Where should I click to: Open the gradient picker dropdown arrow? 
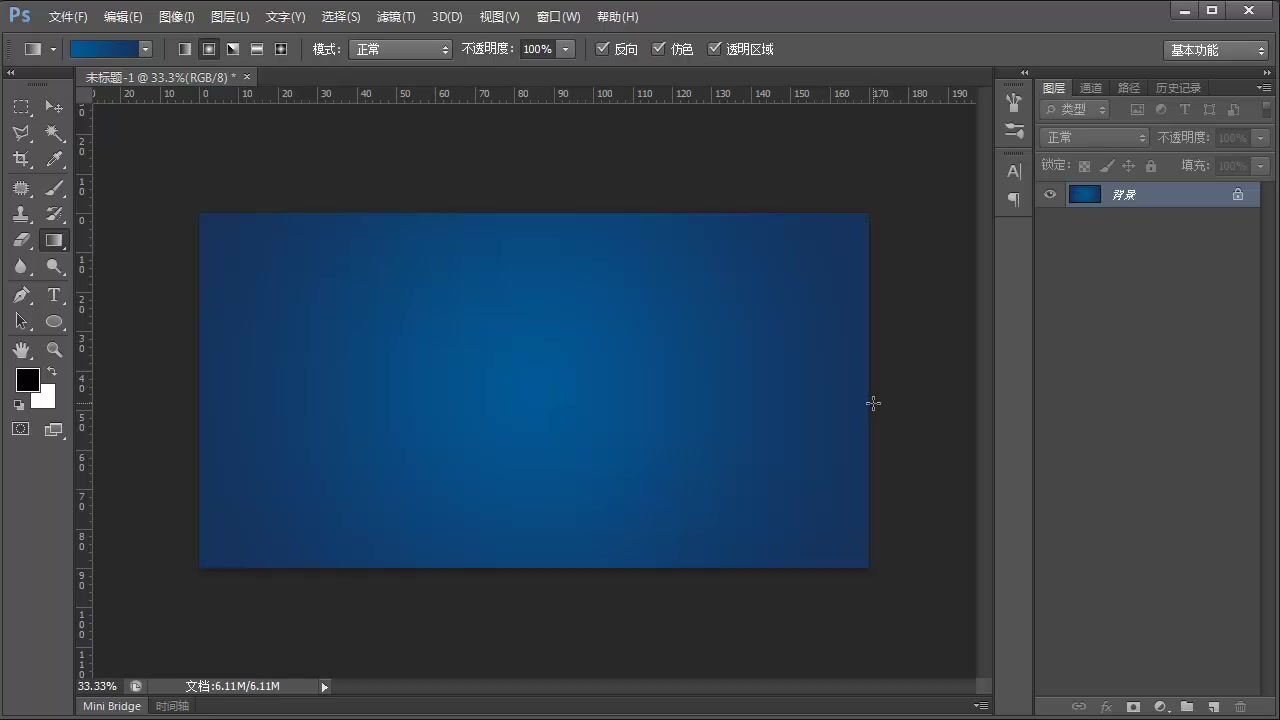pos(145,49)
